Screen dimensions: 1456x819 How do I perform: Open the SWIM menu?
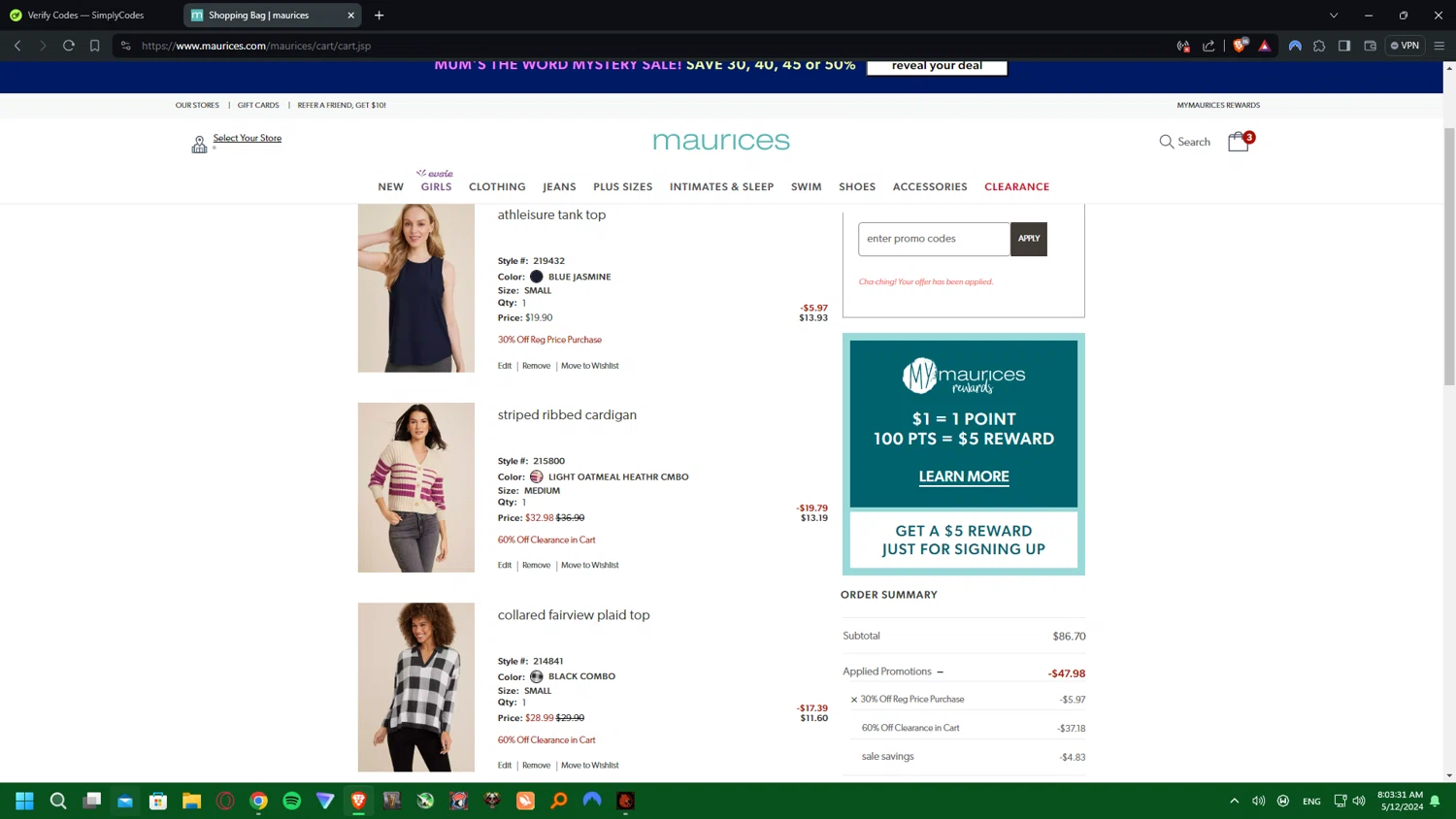[806, 186]
